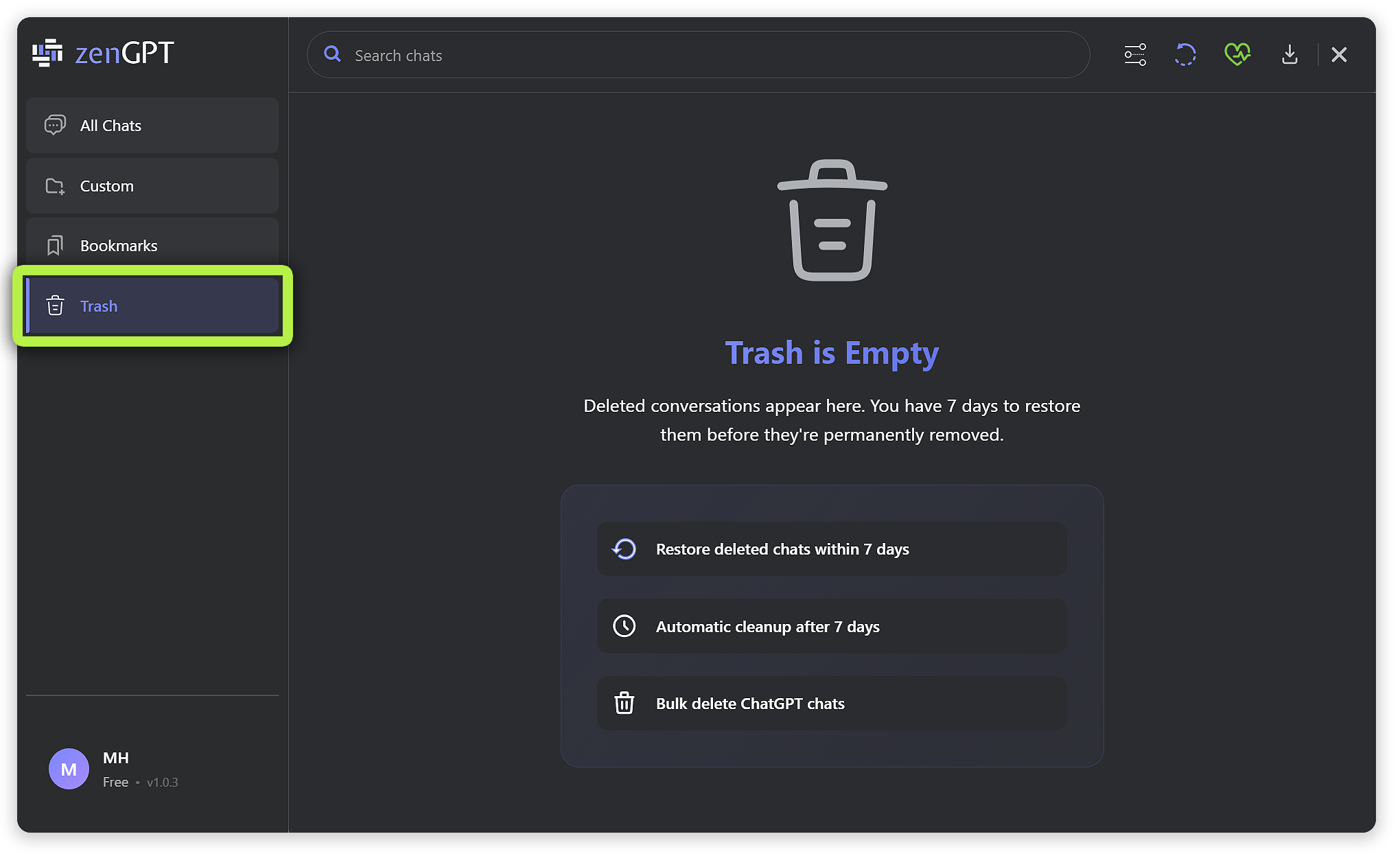Close the zenGPT panel
Image resolution: width=1400 pixels, height=856 pixels.
pyautogui.click(x=1339, y=55)
